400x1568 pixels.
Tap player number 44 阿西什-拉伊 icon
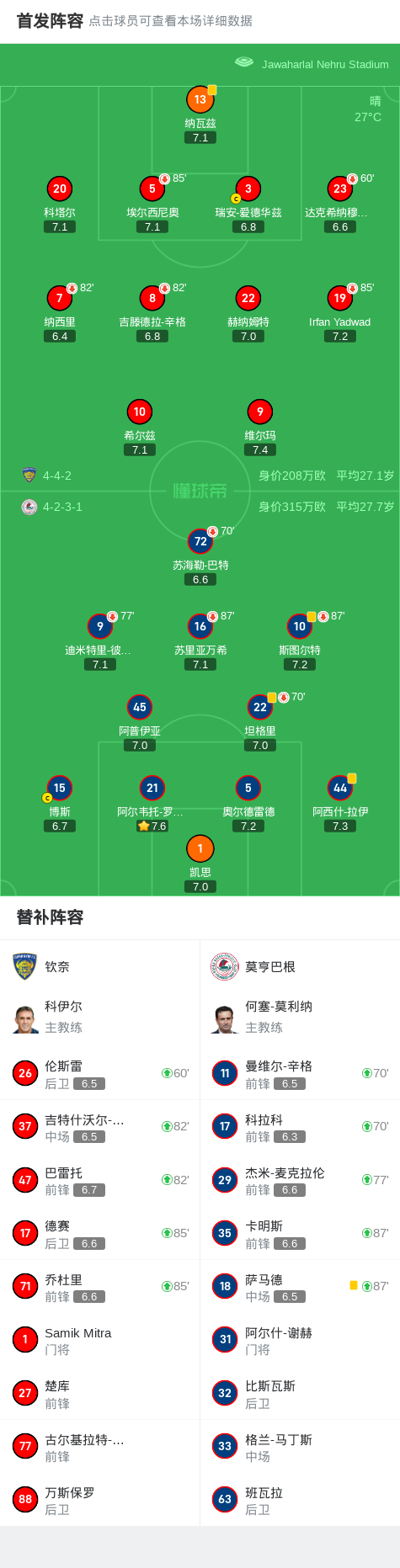(339, 788)
